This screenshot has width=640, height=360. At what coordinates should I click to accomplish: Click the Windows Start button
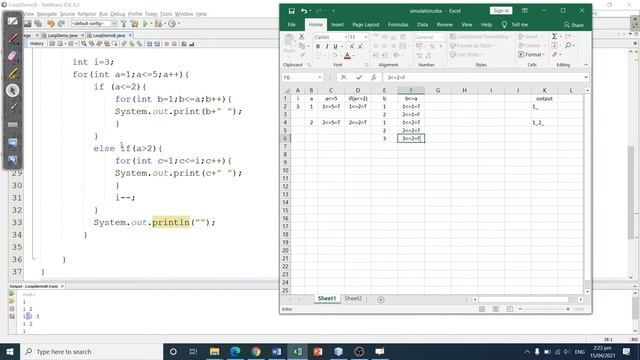coord(10,351)
